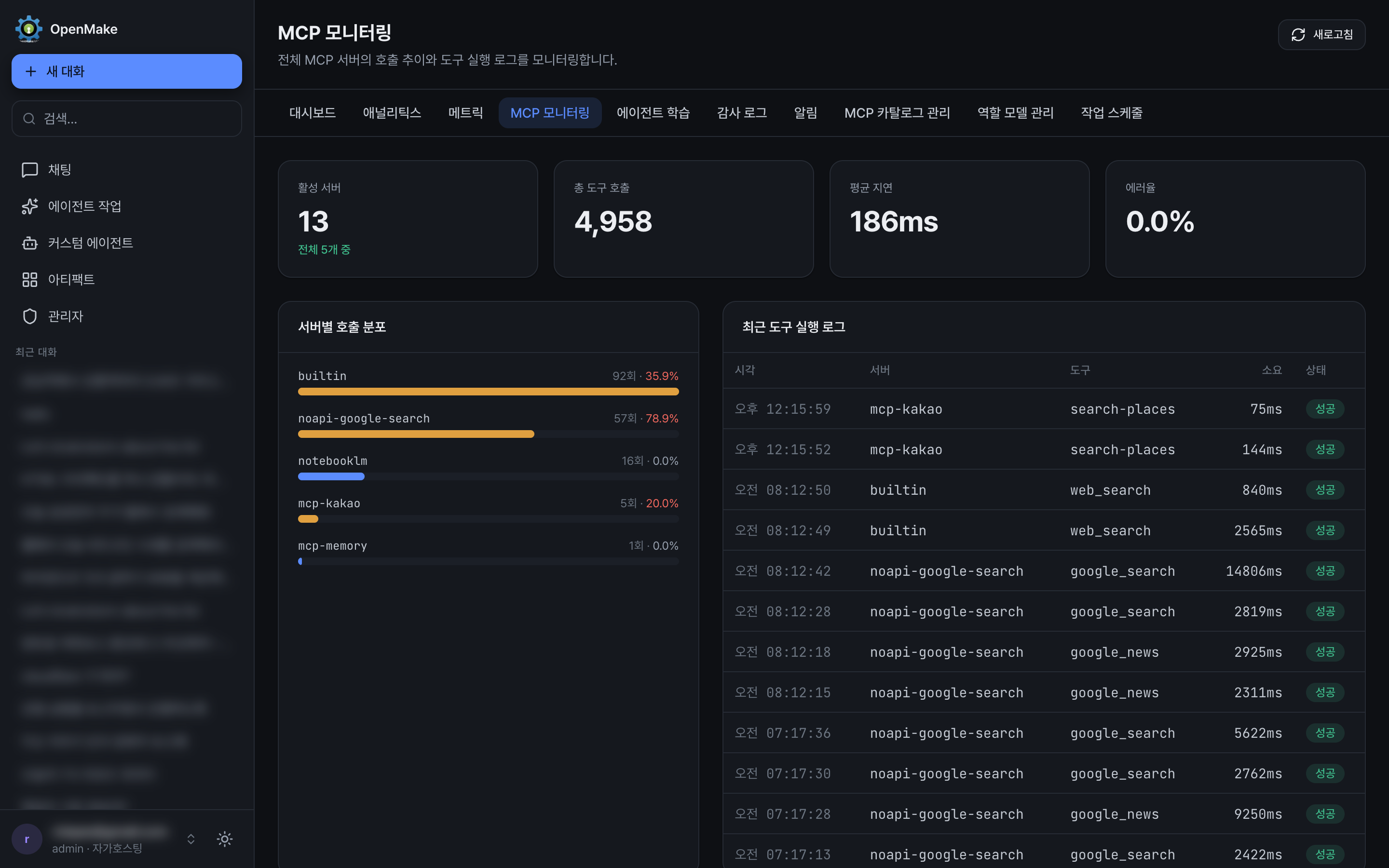
Task: Click the builtin call distribution bar
Action: point(489,392)
